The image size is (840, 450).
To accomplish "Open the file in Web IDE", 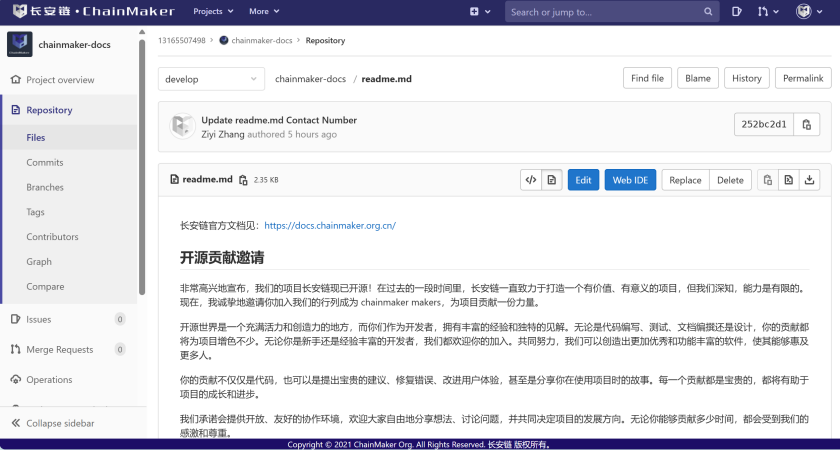I will [x=631, y=180].
